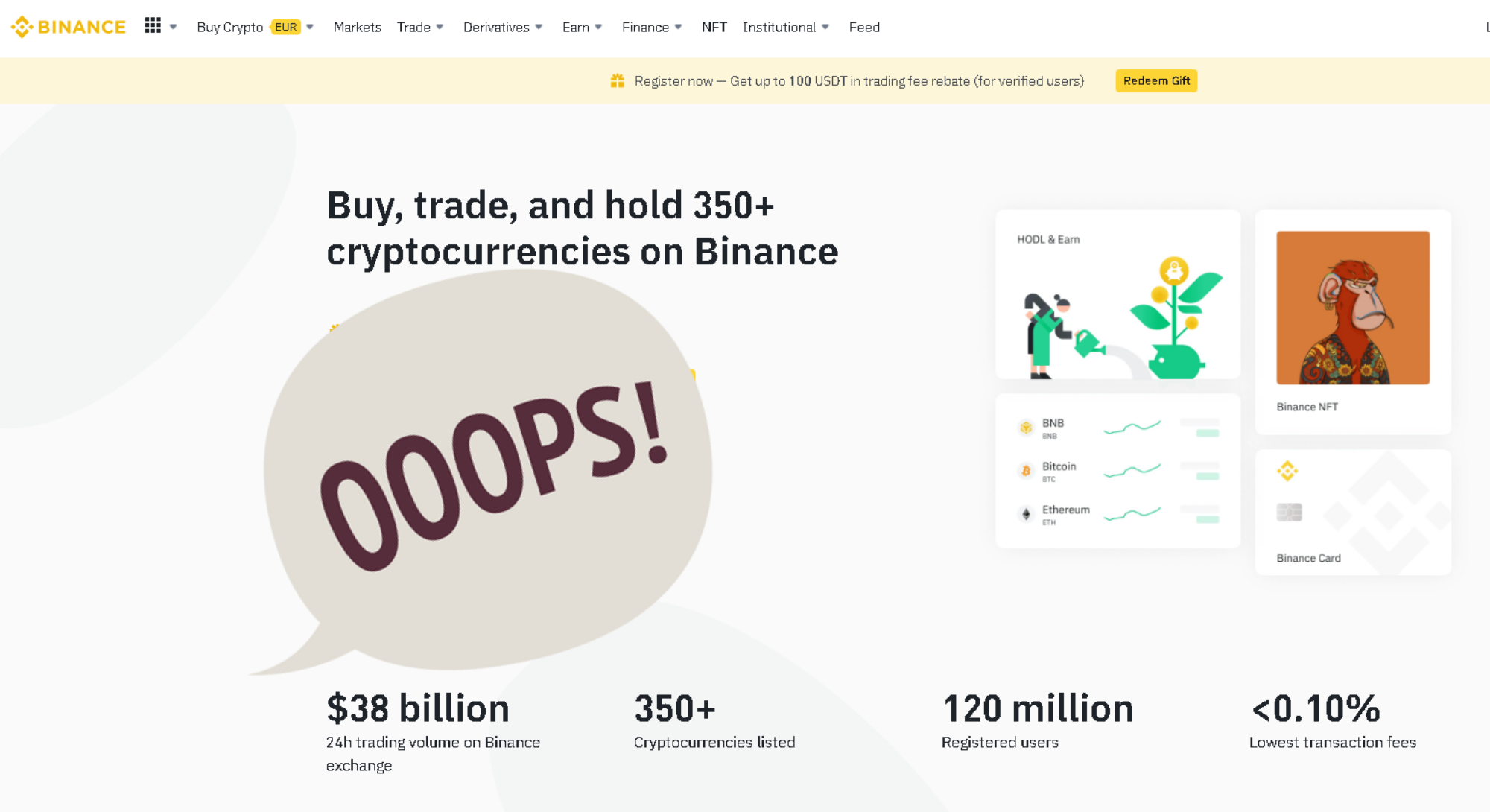Click the Bitcoin coin icon
Screen dimensions: 1490x812
(1024, 471)
